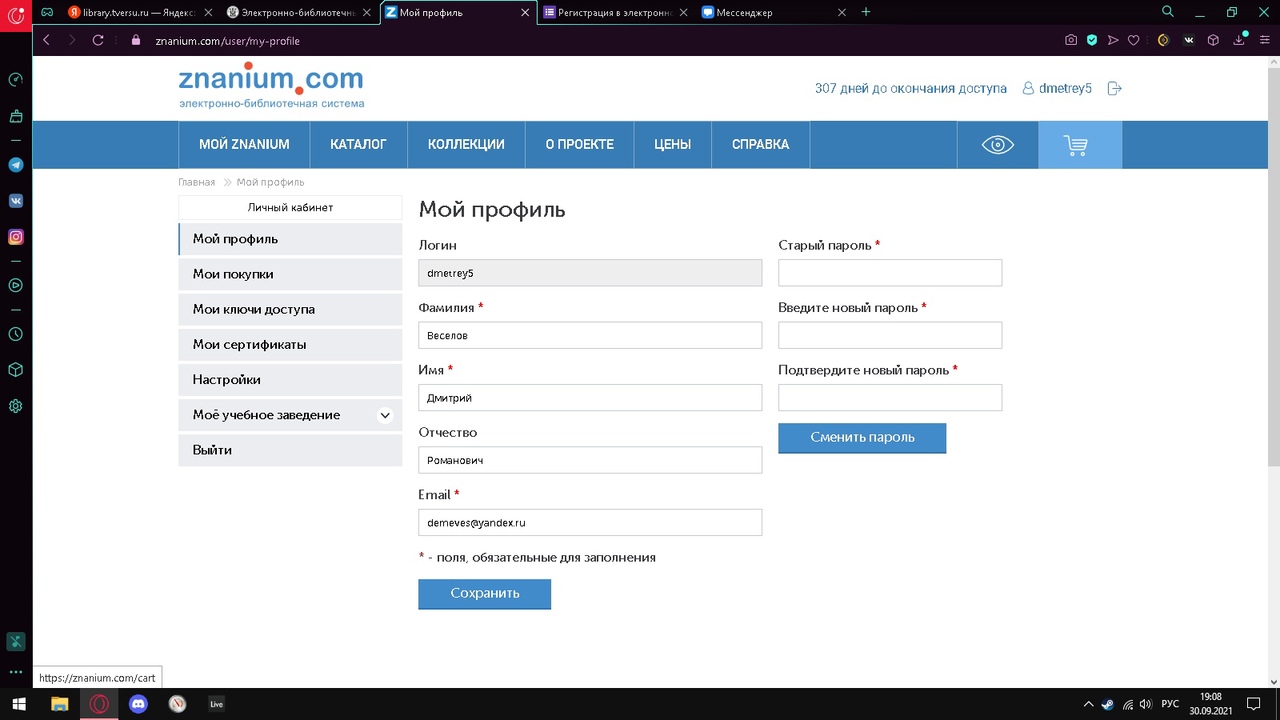Open the snapshot camera icon in address bar
Image resolution: width=1280 pixels, height=720 pixels.
[1071, 40]
